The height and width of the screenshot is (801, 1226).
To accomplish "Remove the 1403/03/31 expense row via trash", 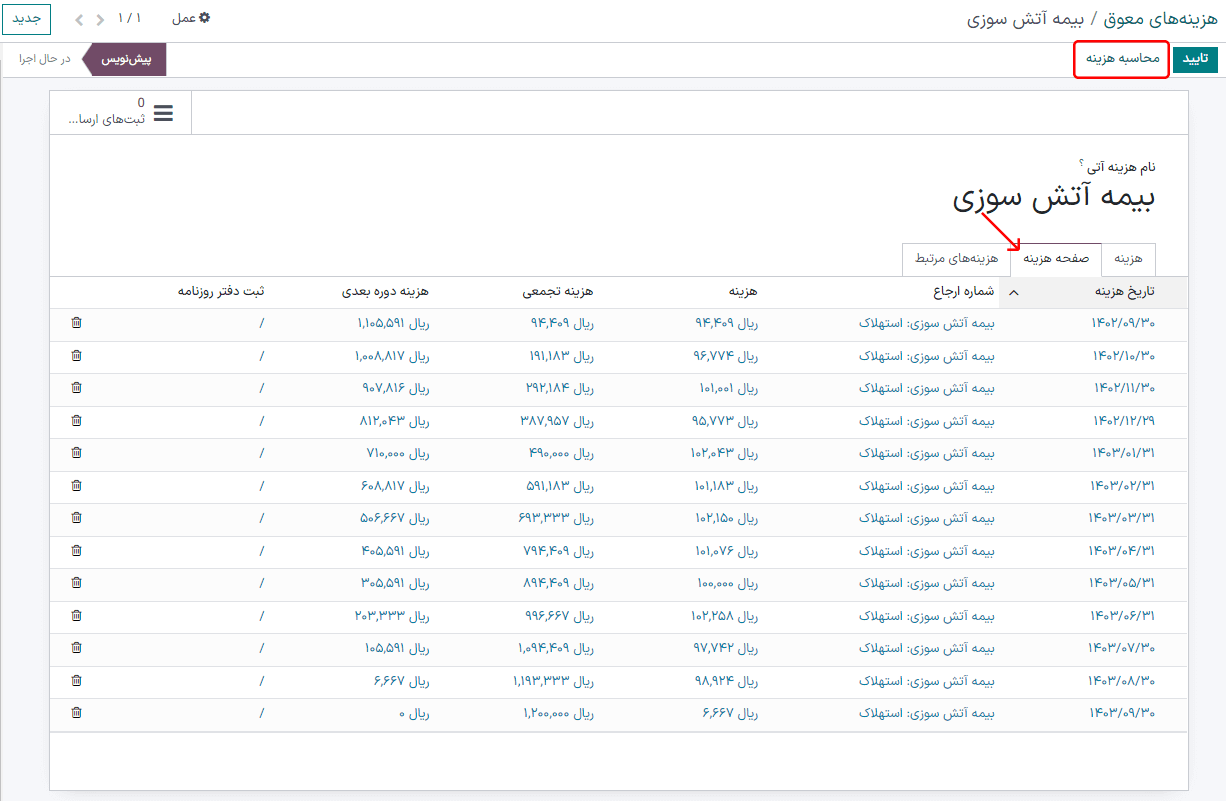I will tap(77, 518).
